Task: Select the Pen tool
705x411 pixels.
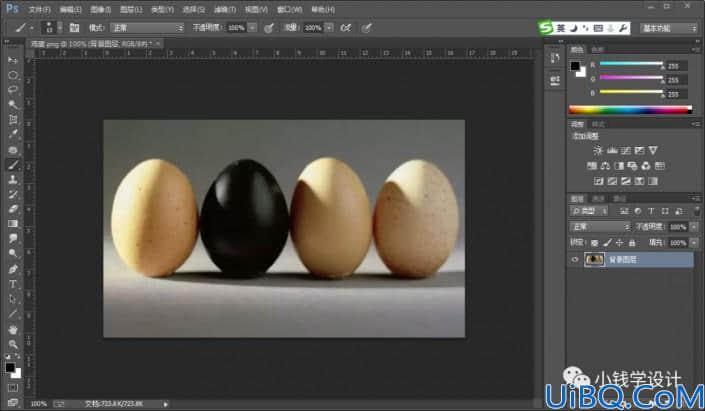Action: click(x=13, y=269)
